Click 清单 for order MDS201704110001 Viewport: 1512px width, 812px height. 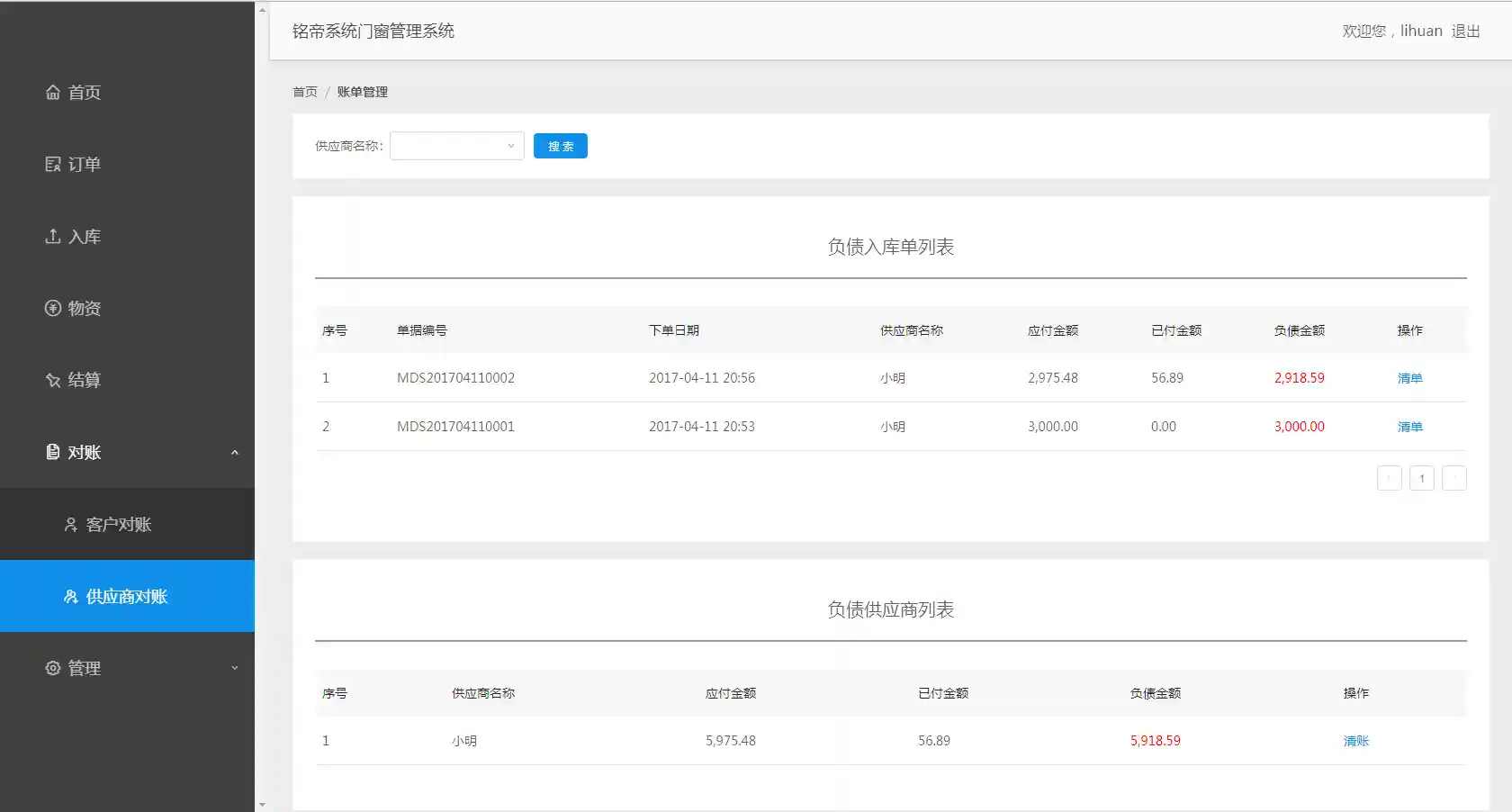click(1409, 427)
